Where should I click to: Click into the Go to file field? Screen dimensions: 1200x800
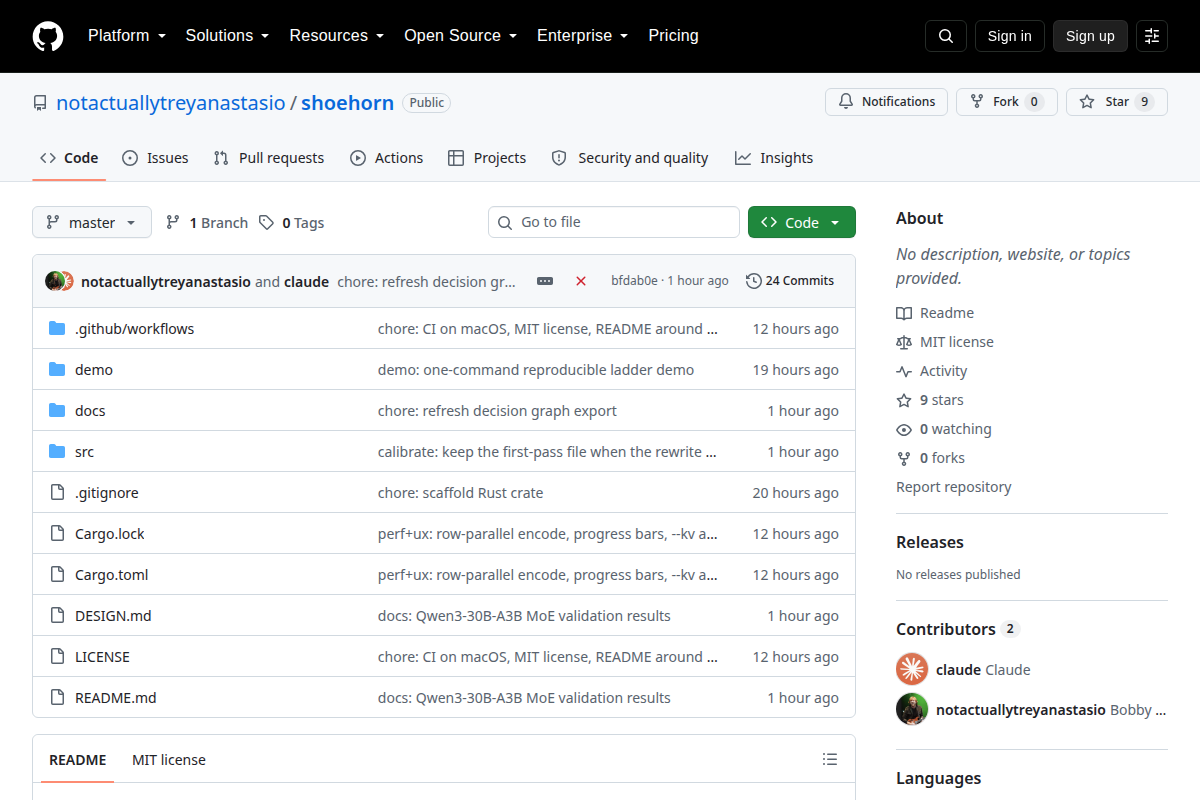(614, 222)
